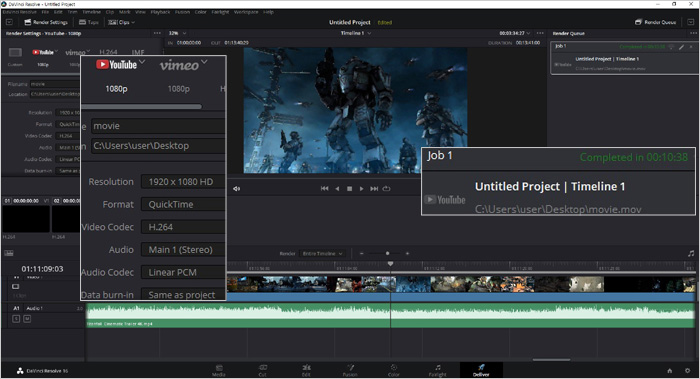Switch to the Deliver page
700x379 pixels.
pos(481,370)
